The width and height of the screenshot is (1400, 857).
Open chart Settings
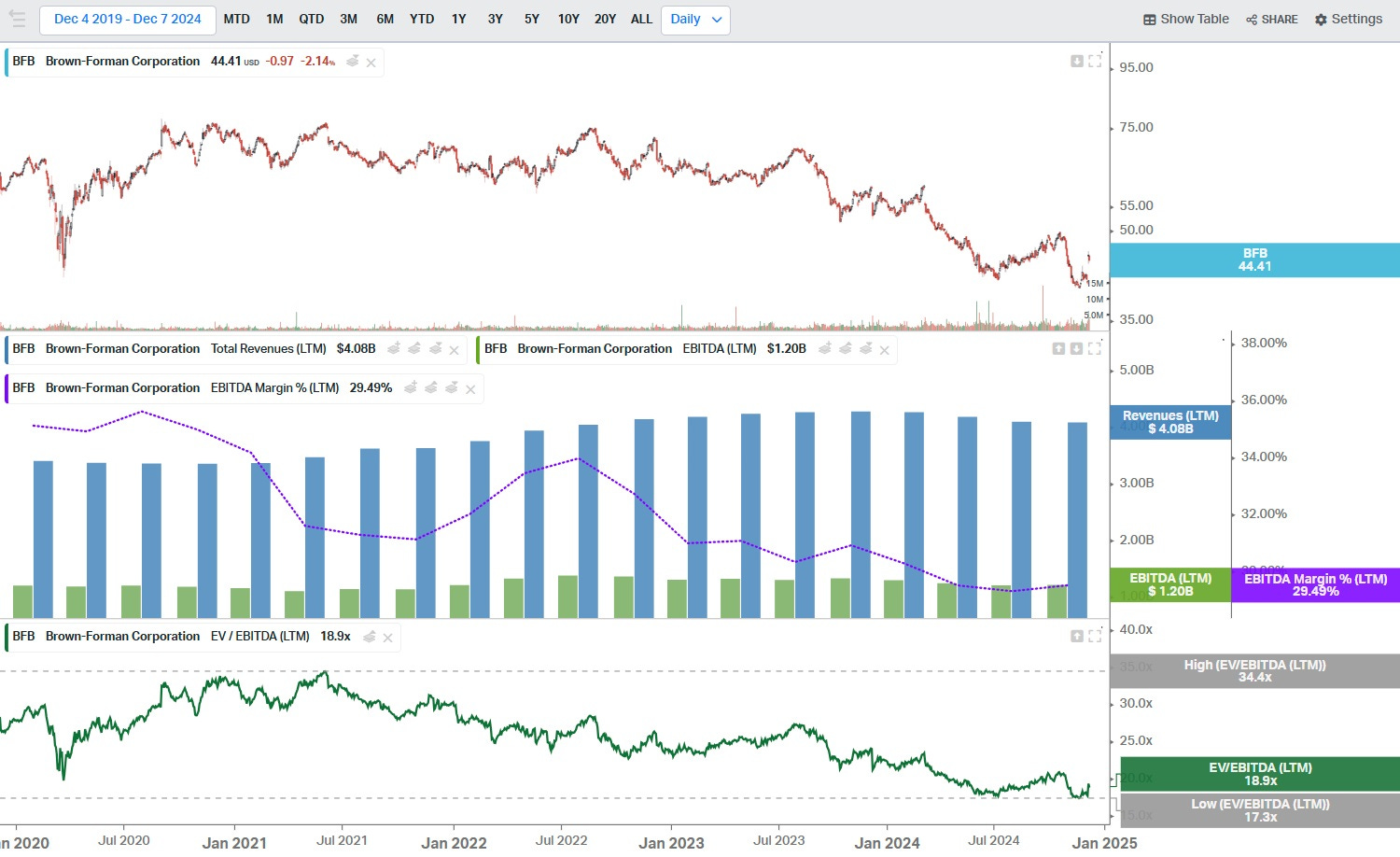coord(1349,20)
